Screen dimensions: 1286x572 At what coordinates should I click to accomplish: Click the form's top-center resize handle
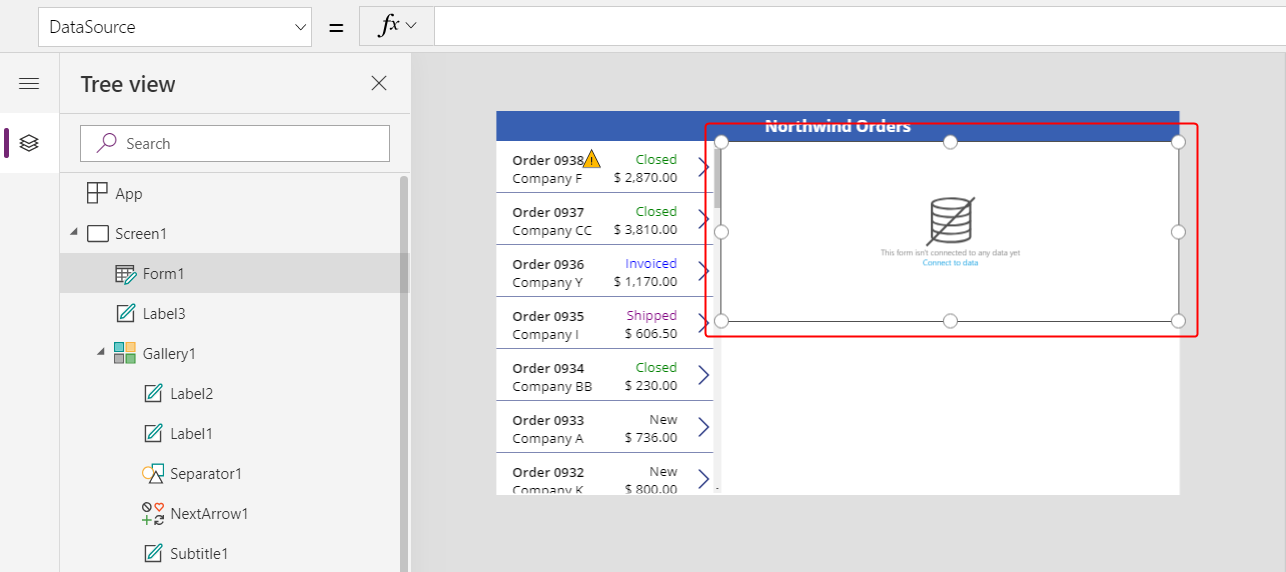click(950, 142)
